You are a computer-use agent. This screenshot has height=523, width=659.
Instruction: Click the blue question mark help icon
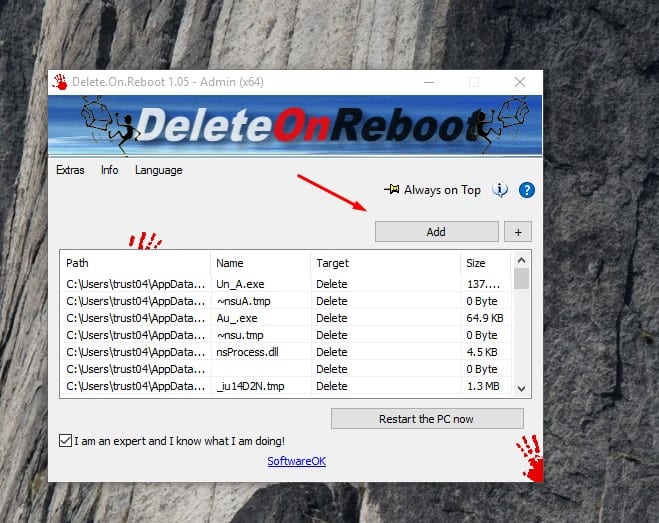point(527,190)
